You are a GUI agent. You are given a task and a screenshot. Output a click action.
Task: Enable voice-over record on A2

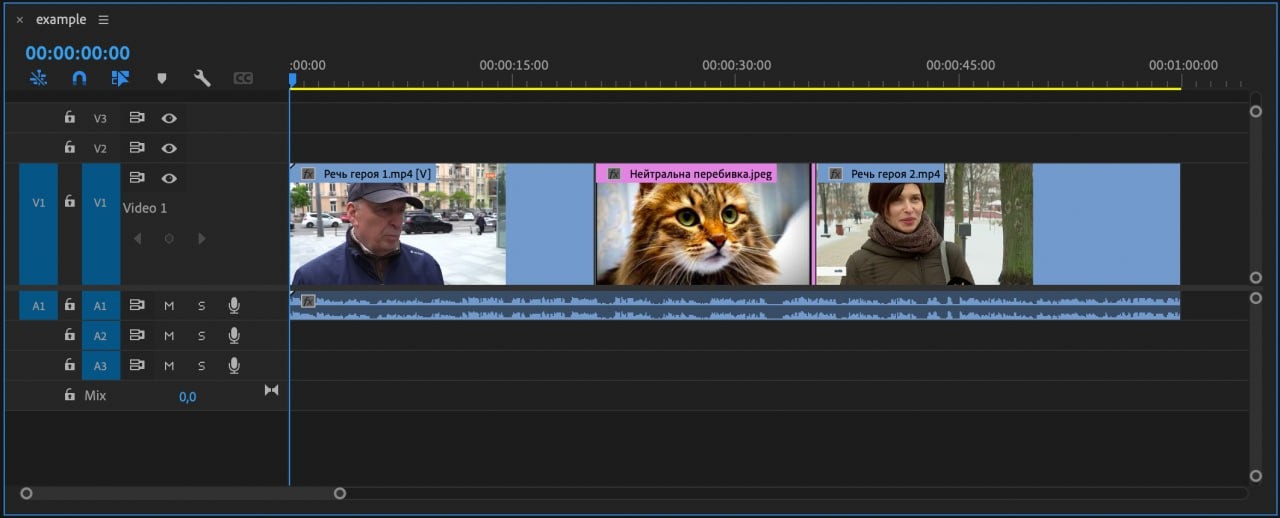[x=234, y=336]
